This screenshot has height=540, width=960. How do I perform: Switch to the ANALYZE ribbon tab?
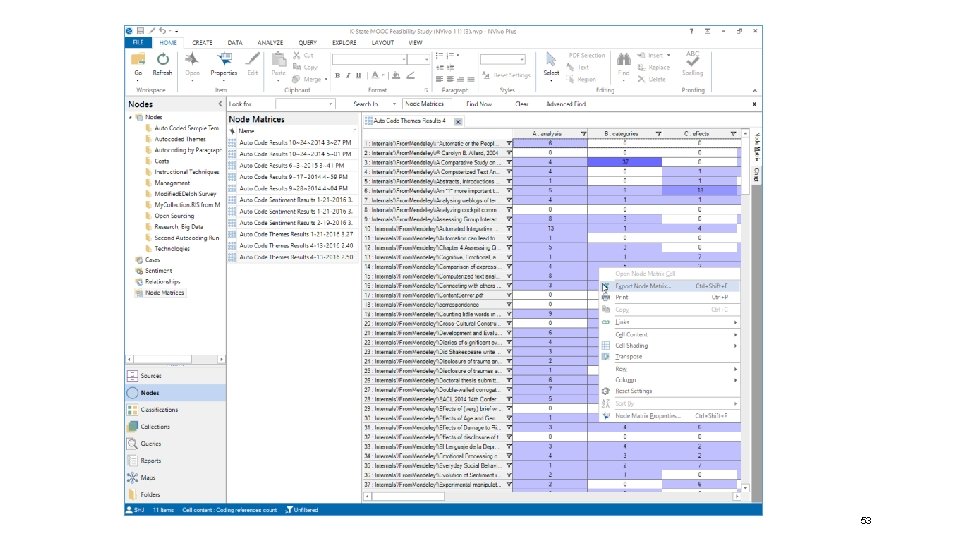(269, 43)
